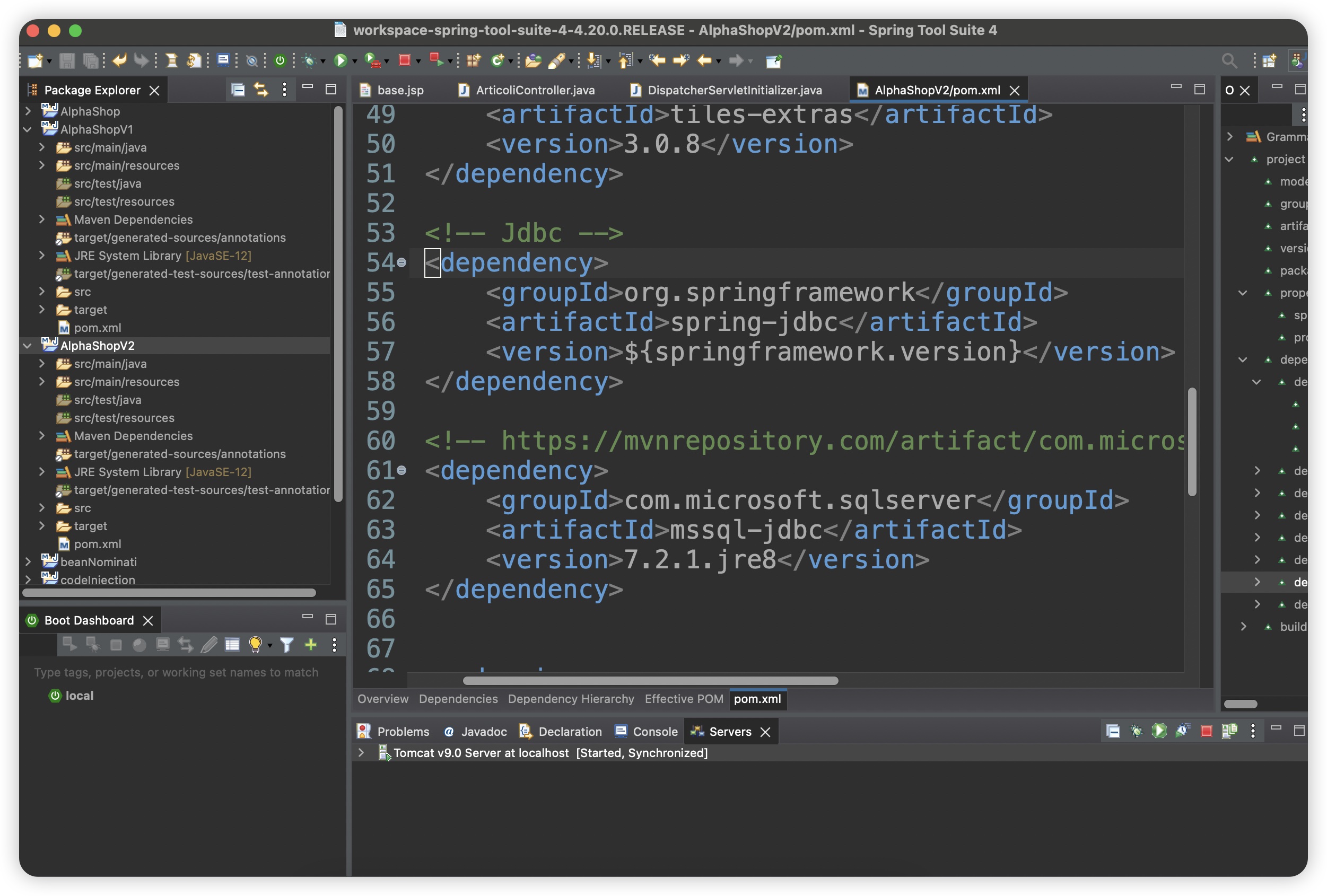Click the red Stop icon in main toolbar

coord(405,60)
